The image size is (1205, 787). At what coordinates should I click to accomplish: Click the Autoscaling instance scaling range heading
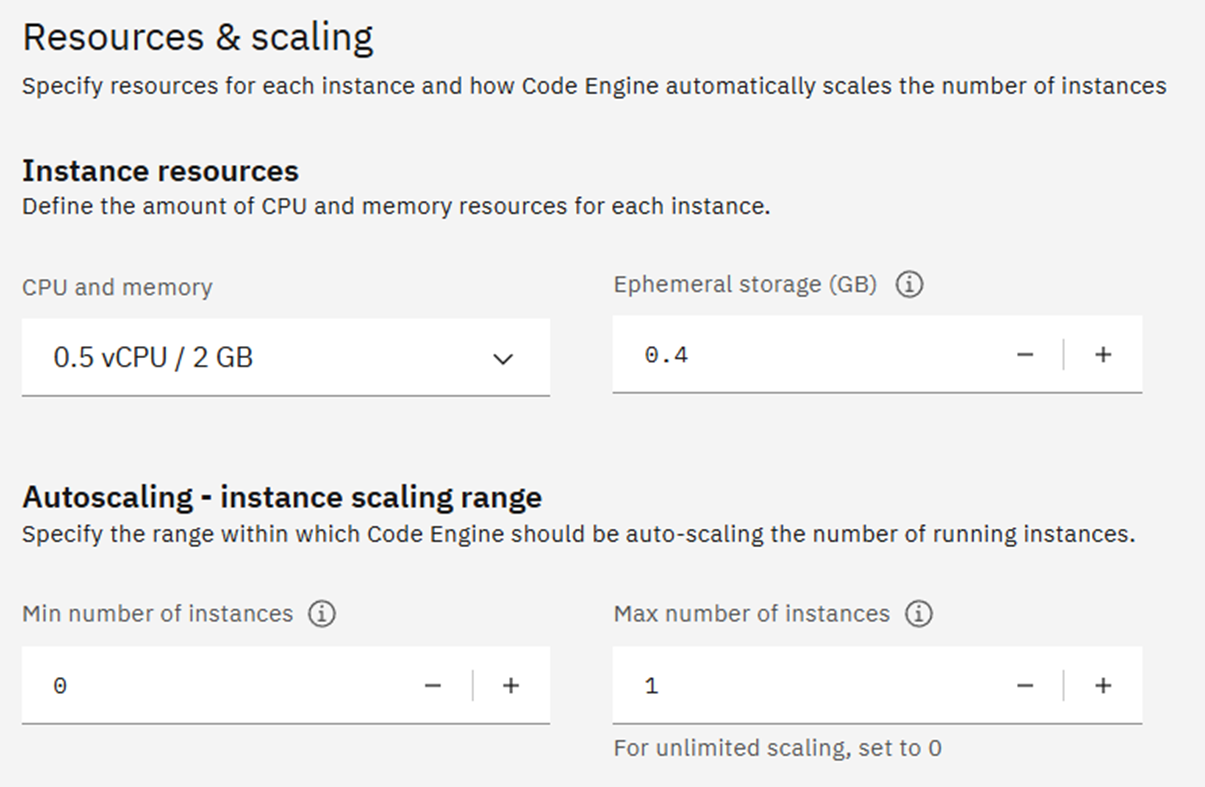pos(283,497)
